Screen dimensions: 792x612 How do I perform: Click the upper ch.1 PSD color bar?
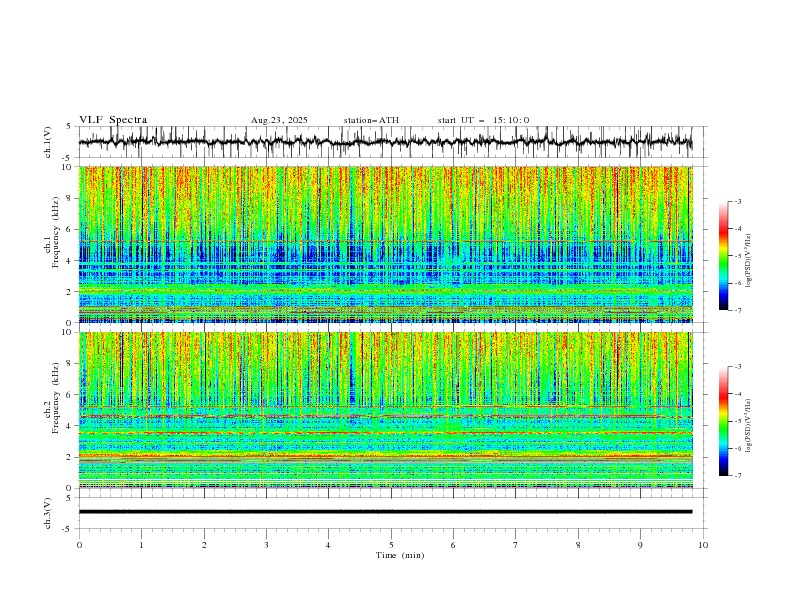click(723, 256)
